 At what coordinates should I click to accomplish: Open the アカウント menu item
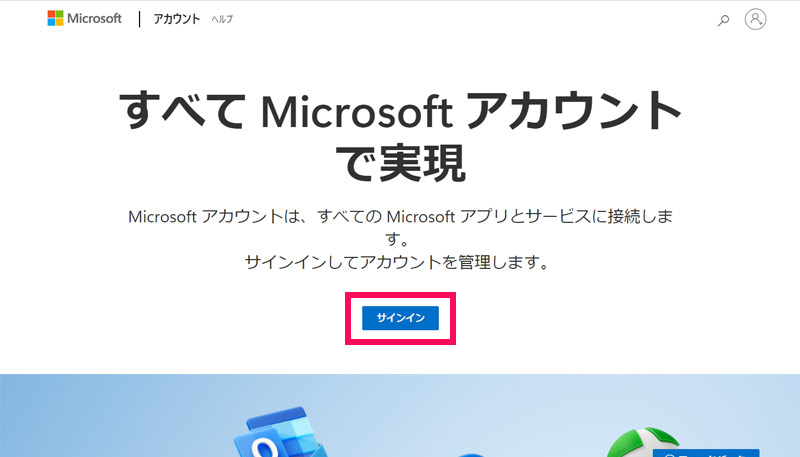177,19
